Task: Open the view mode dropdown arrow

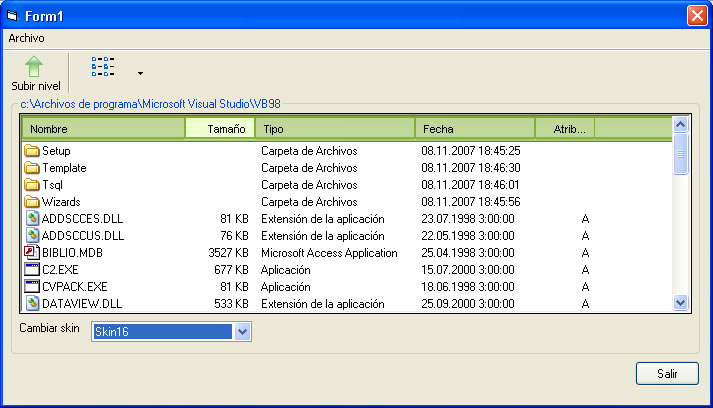Action: pyautogui.click(x=140, y=73)
